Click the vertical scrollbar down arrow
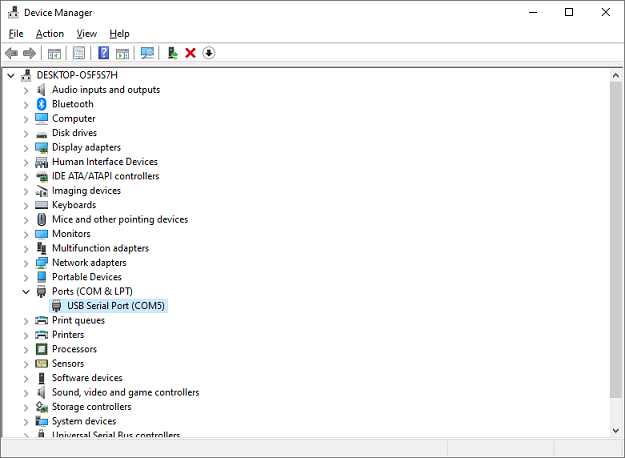 tap(615, 429)
